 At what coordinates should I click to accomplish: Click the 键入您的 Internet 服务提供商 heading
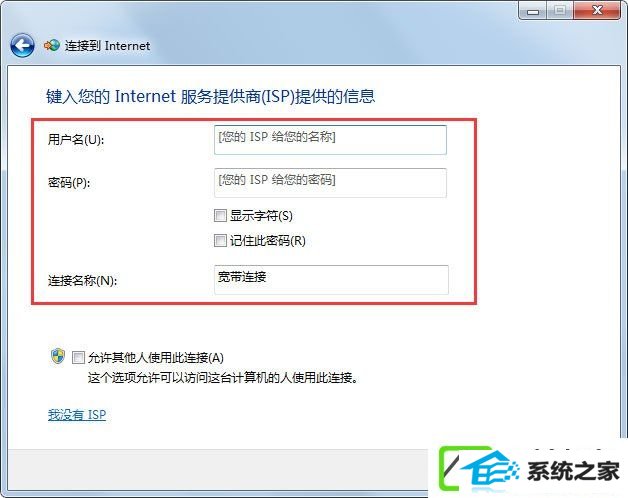[211, 97]
